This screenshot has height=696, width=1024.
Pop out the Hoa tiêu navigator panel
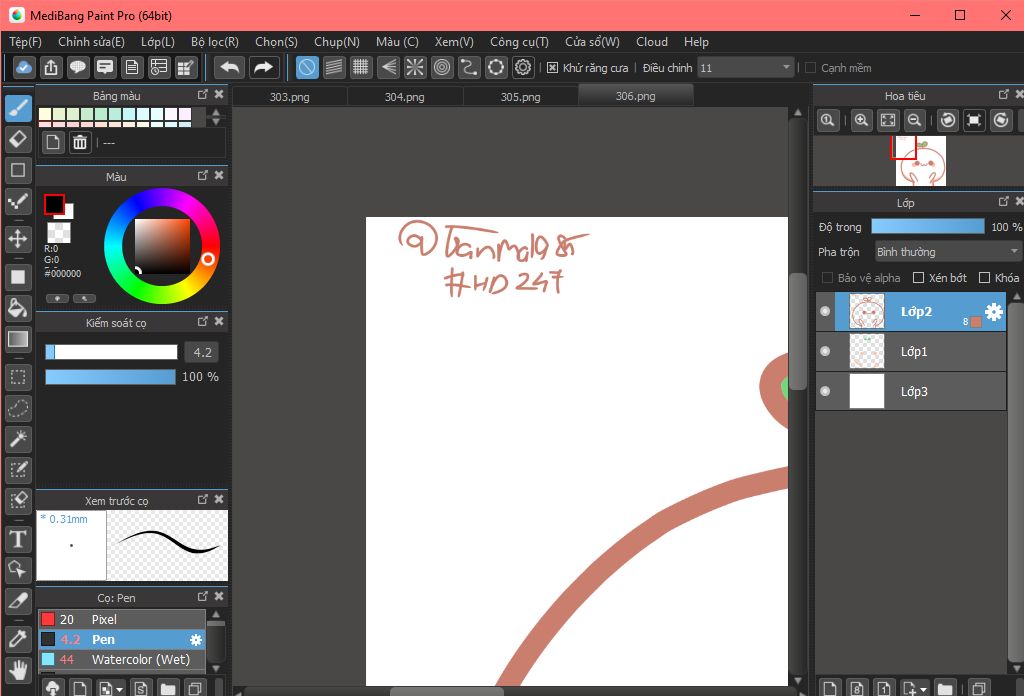click(1004, 95)
